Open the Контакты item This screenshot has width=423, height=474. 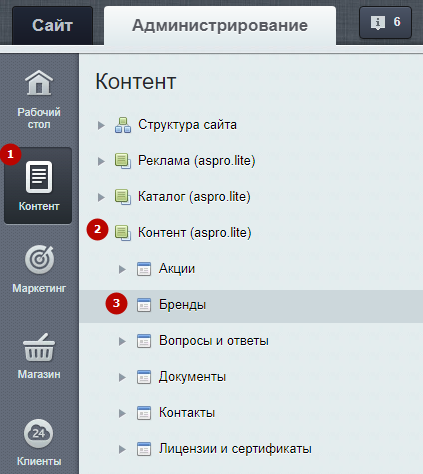pyautogui.click(x=187, y=413)
